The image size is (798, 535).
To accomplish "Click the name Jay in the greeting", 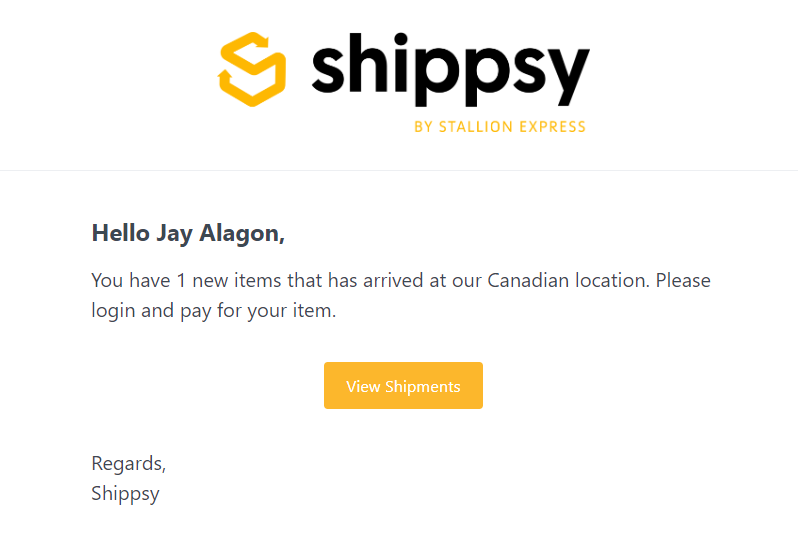I will click(176, 234).
